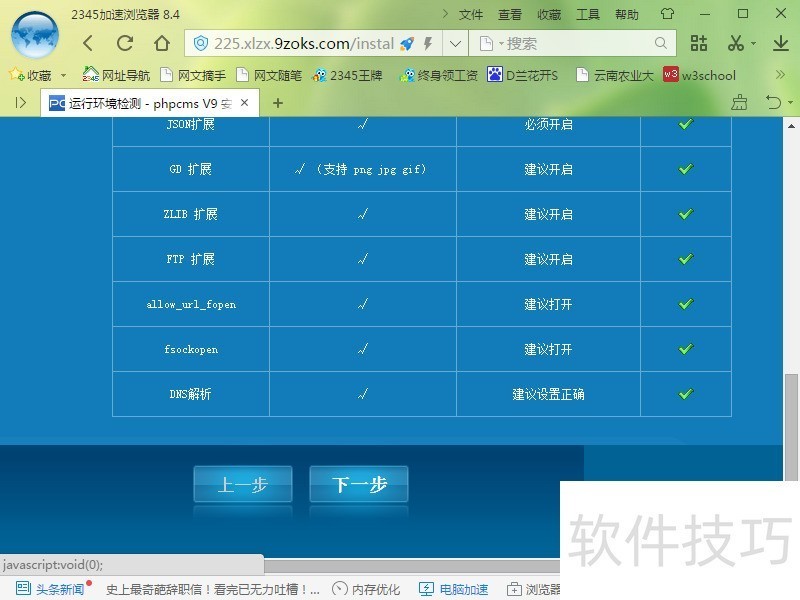The image size is (800, 600).
Task: Expand the address bar history dropdown
Action: click(455, 44)
